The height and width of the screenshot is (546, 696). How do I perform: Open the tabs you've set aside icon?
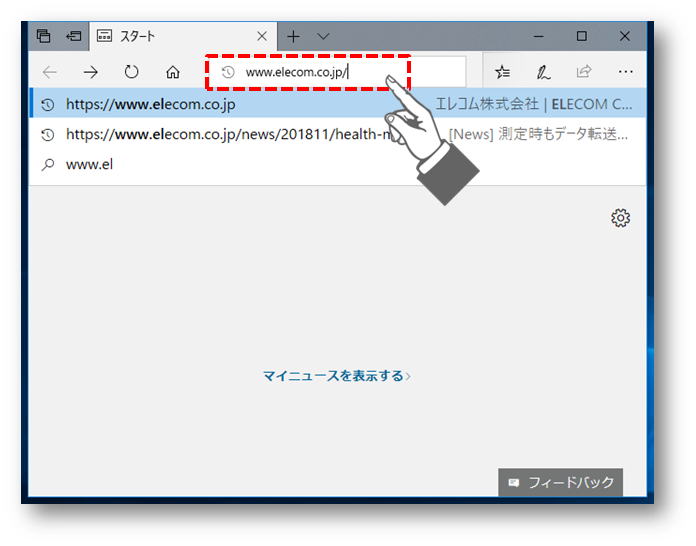click(x=44, y=36)
